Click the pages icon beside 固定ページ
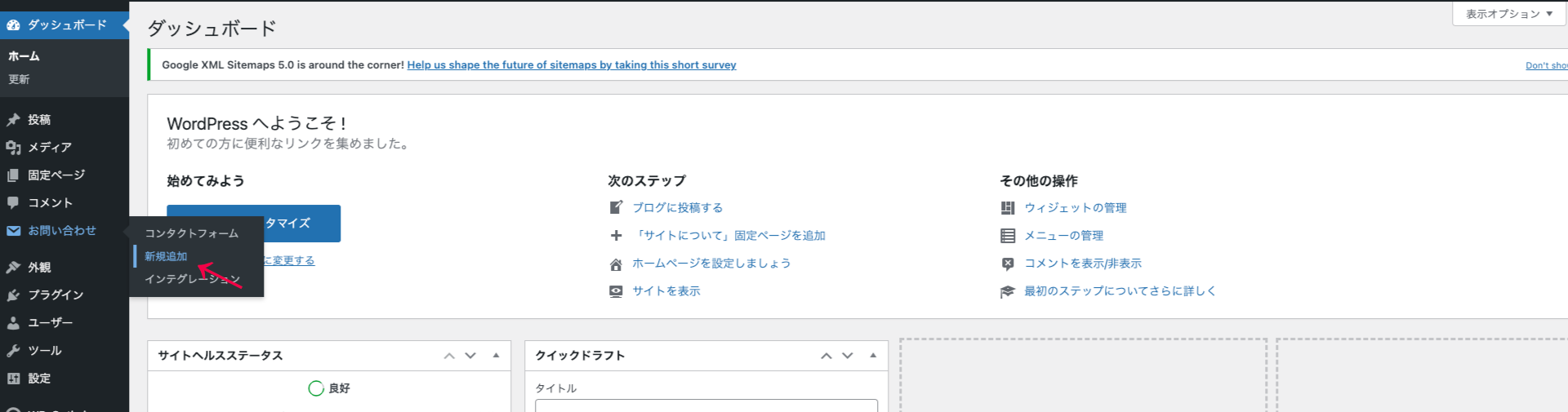The width and height of the screenshot is (1568, 412). point(13,175)
